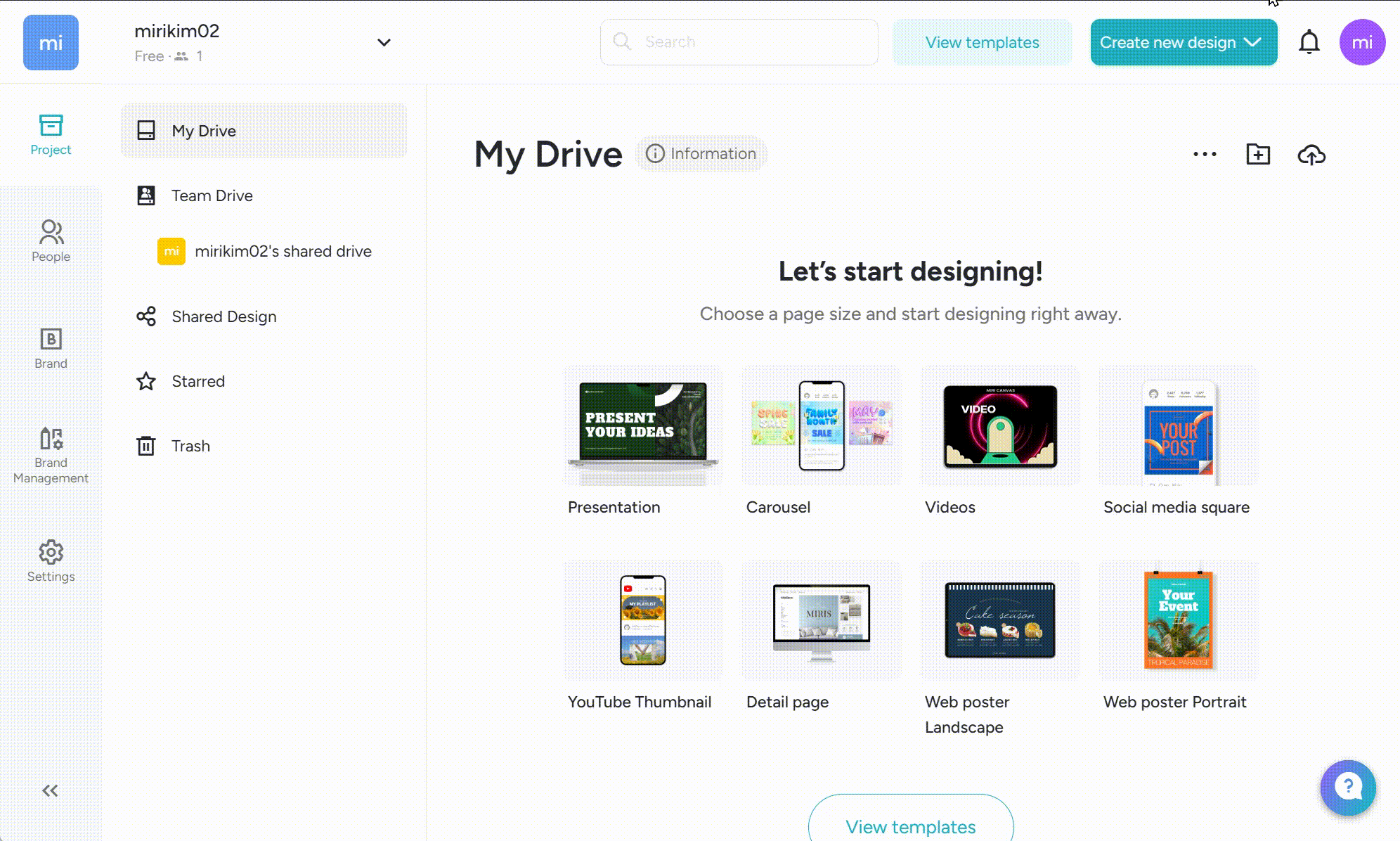
Task: Collapse the sidebar with double-chevron
Action: (50, 791)
